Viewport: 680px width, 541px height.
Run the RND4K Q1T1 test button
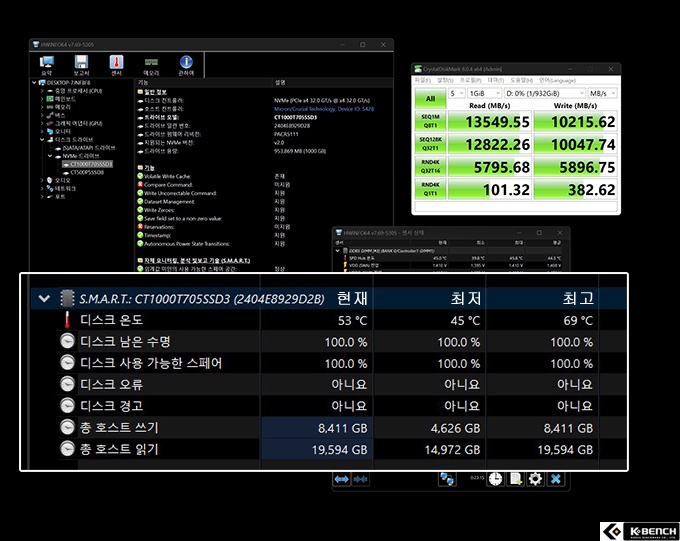click(430, 189)
